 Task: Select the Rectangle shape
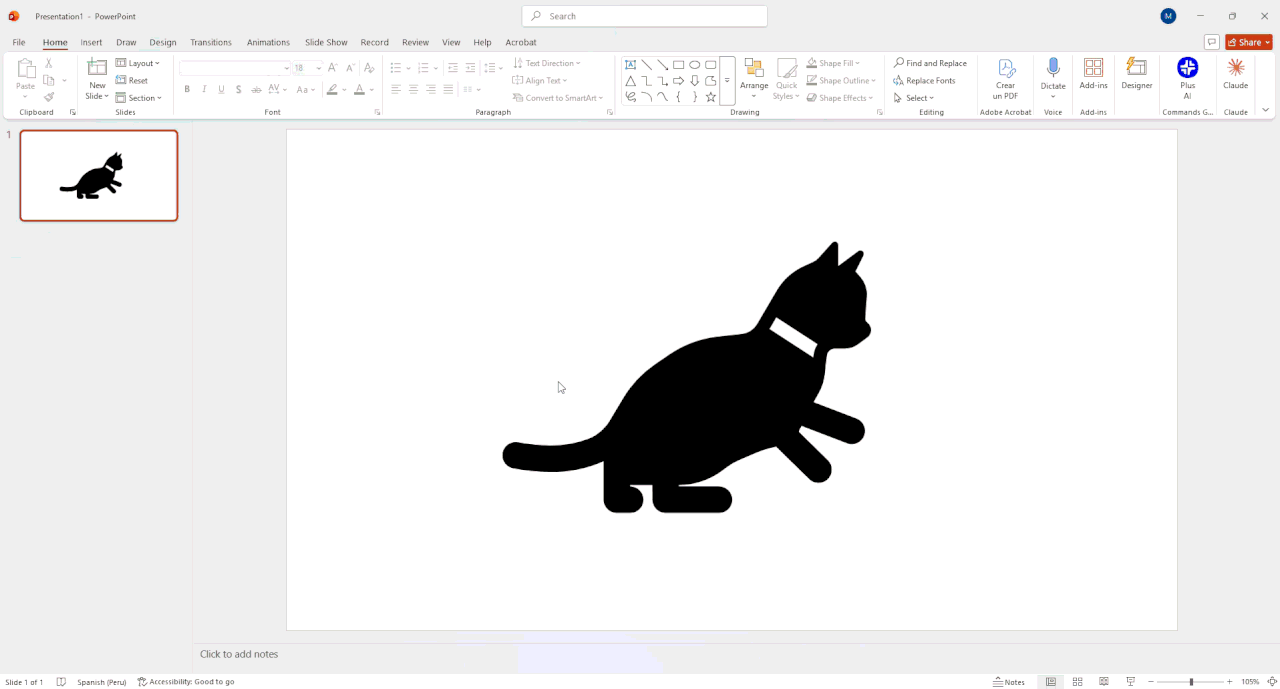click(678, 64)
